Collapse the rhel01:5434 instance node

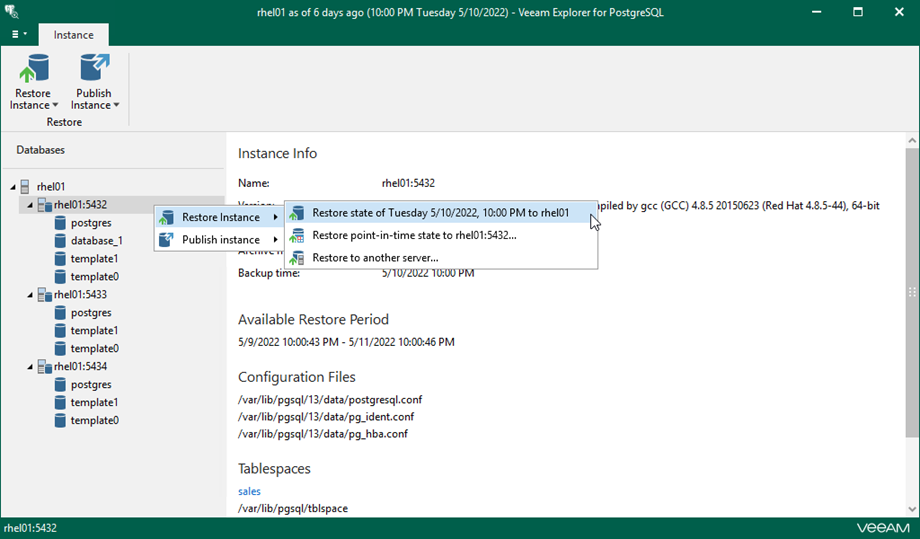[30, 367]
